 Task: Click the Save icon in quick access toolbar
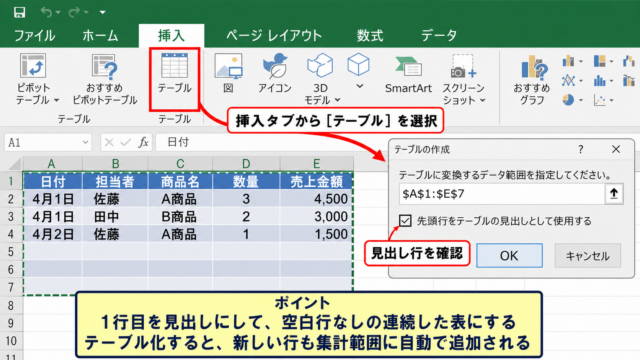pos(19,12)
